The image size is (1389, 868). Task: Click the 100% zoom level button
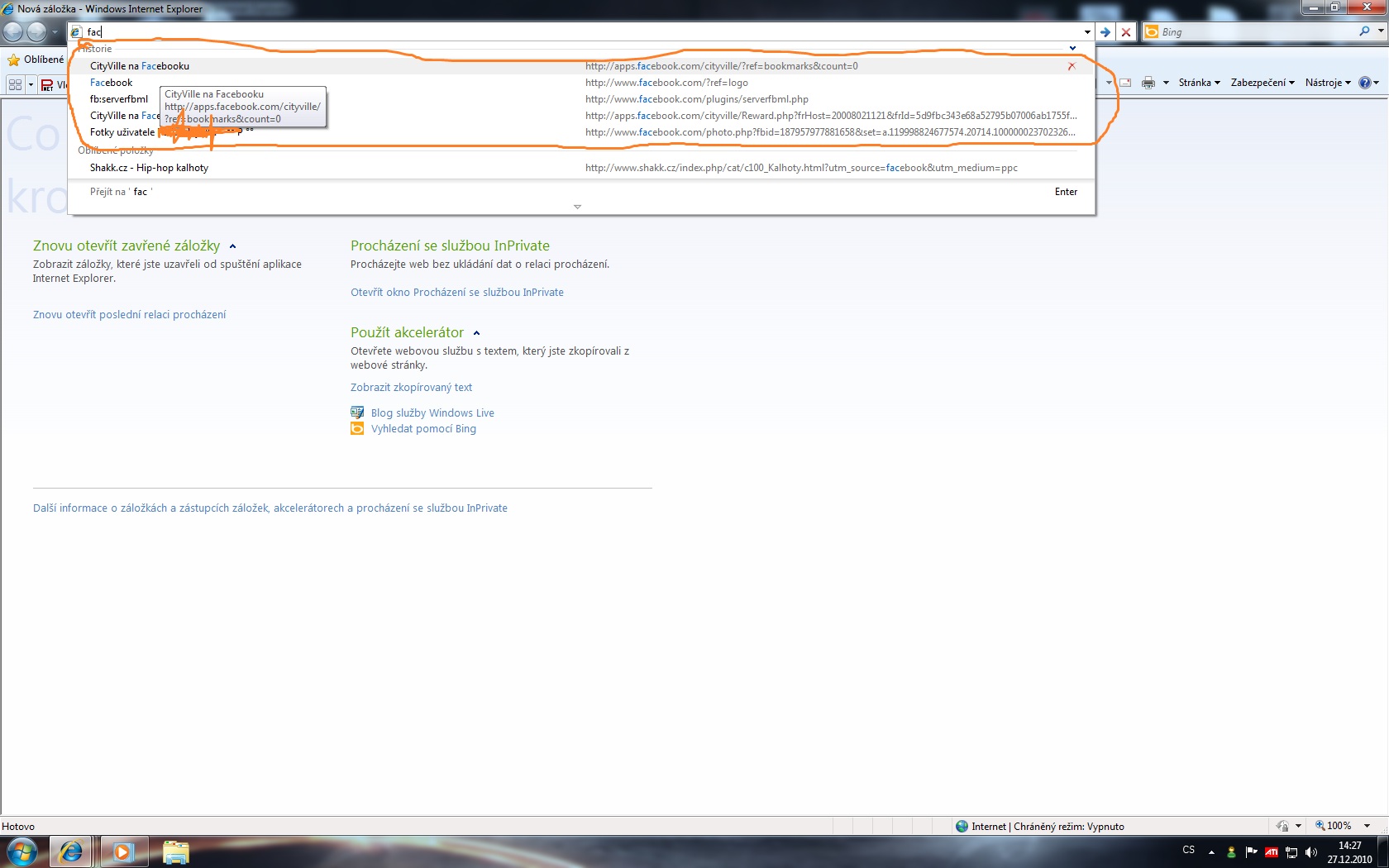point(1334,826)
